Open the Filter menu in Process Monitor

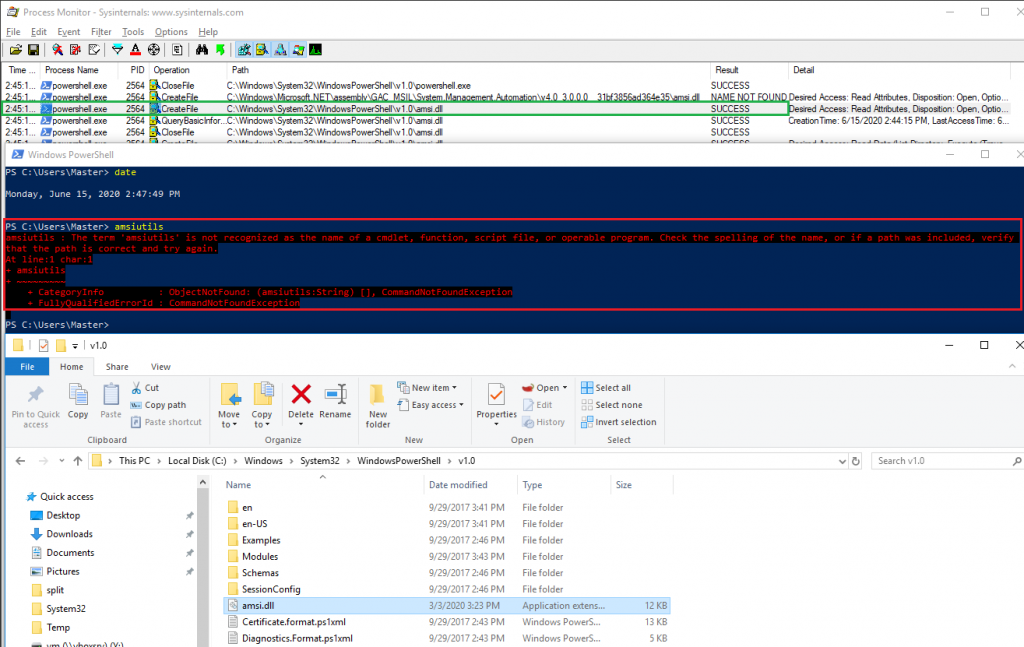click(101, 32)
